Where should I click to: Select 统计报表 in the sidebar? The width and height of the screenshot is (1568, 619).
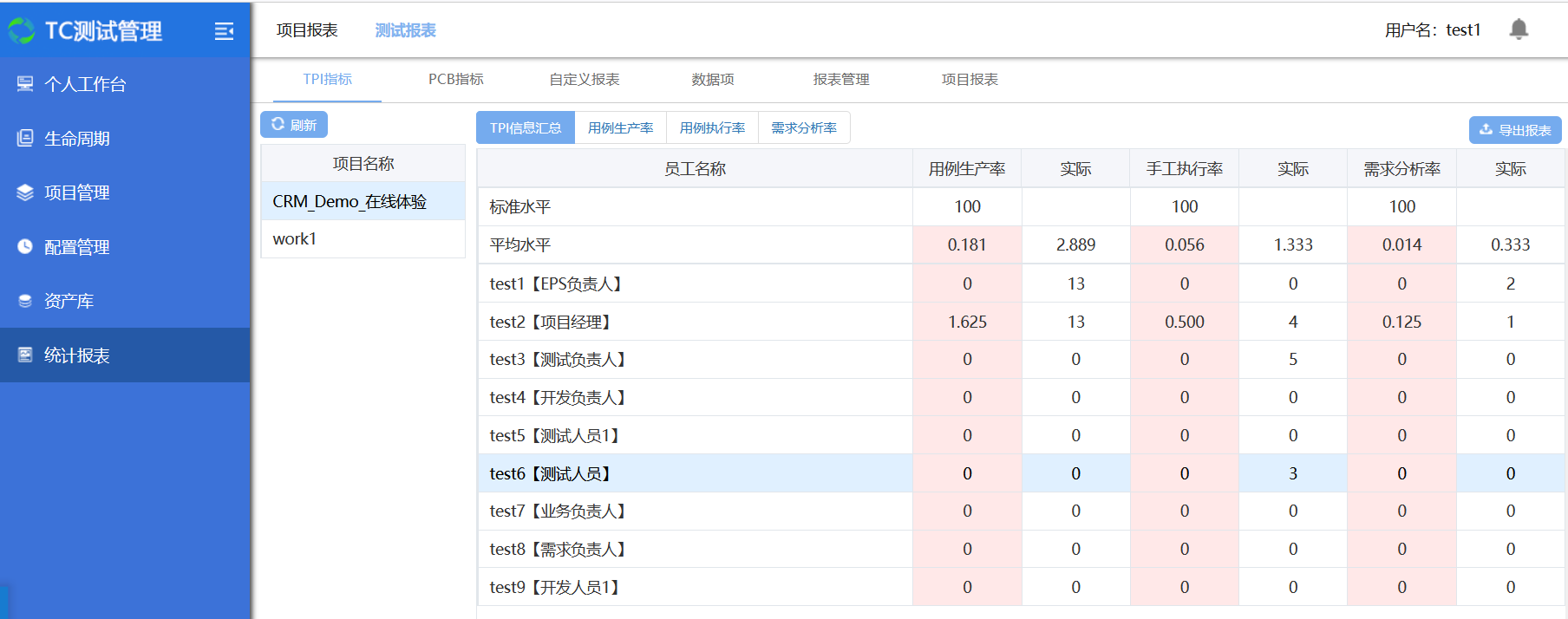click(76, 355)
